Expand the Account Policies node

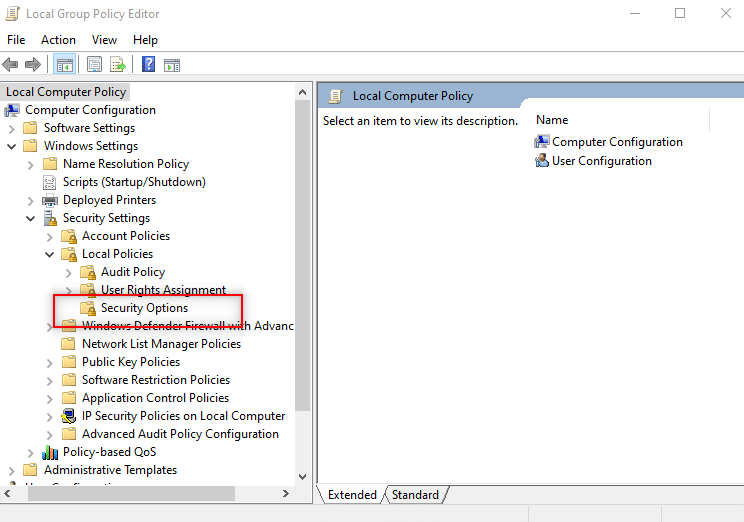click(x=50, y=237)
